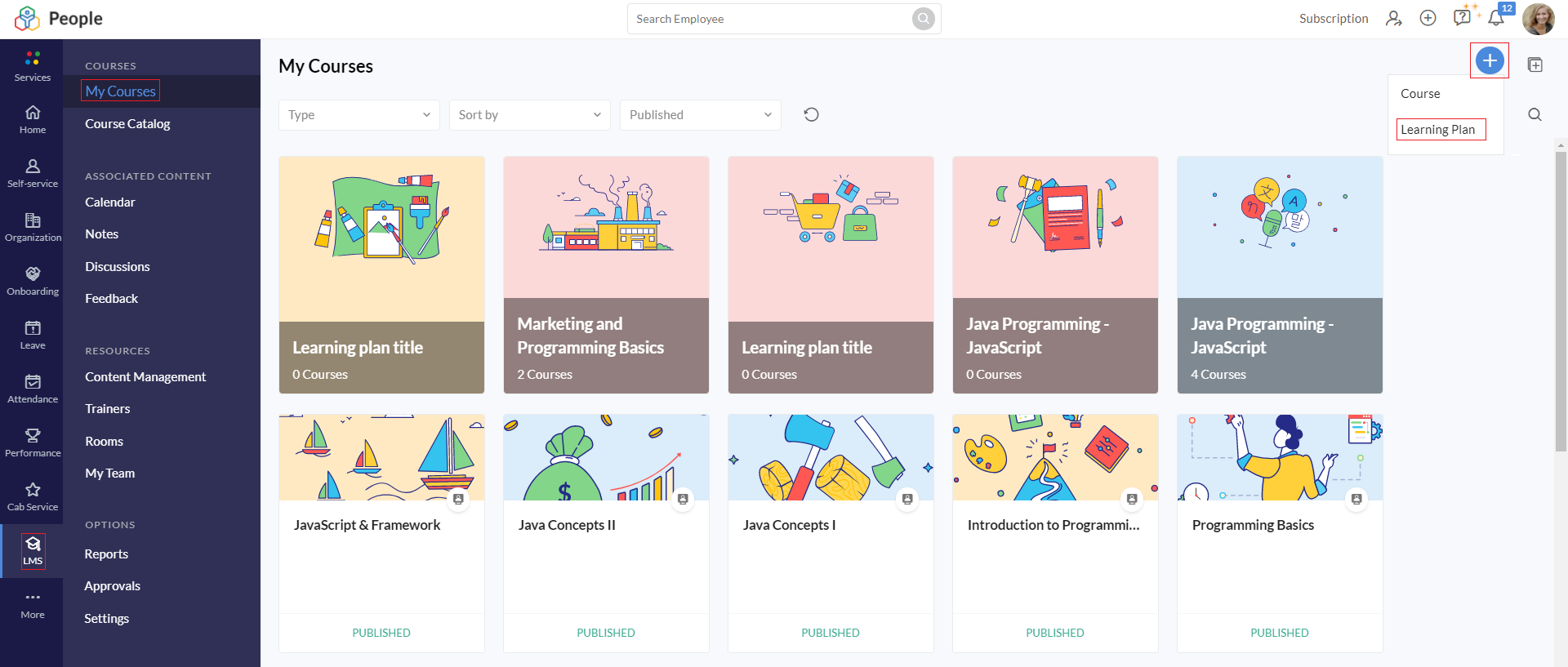Click the search icon below the add panel
The height and width of the screenshot is (667, 1568).
click(1535, 114)
